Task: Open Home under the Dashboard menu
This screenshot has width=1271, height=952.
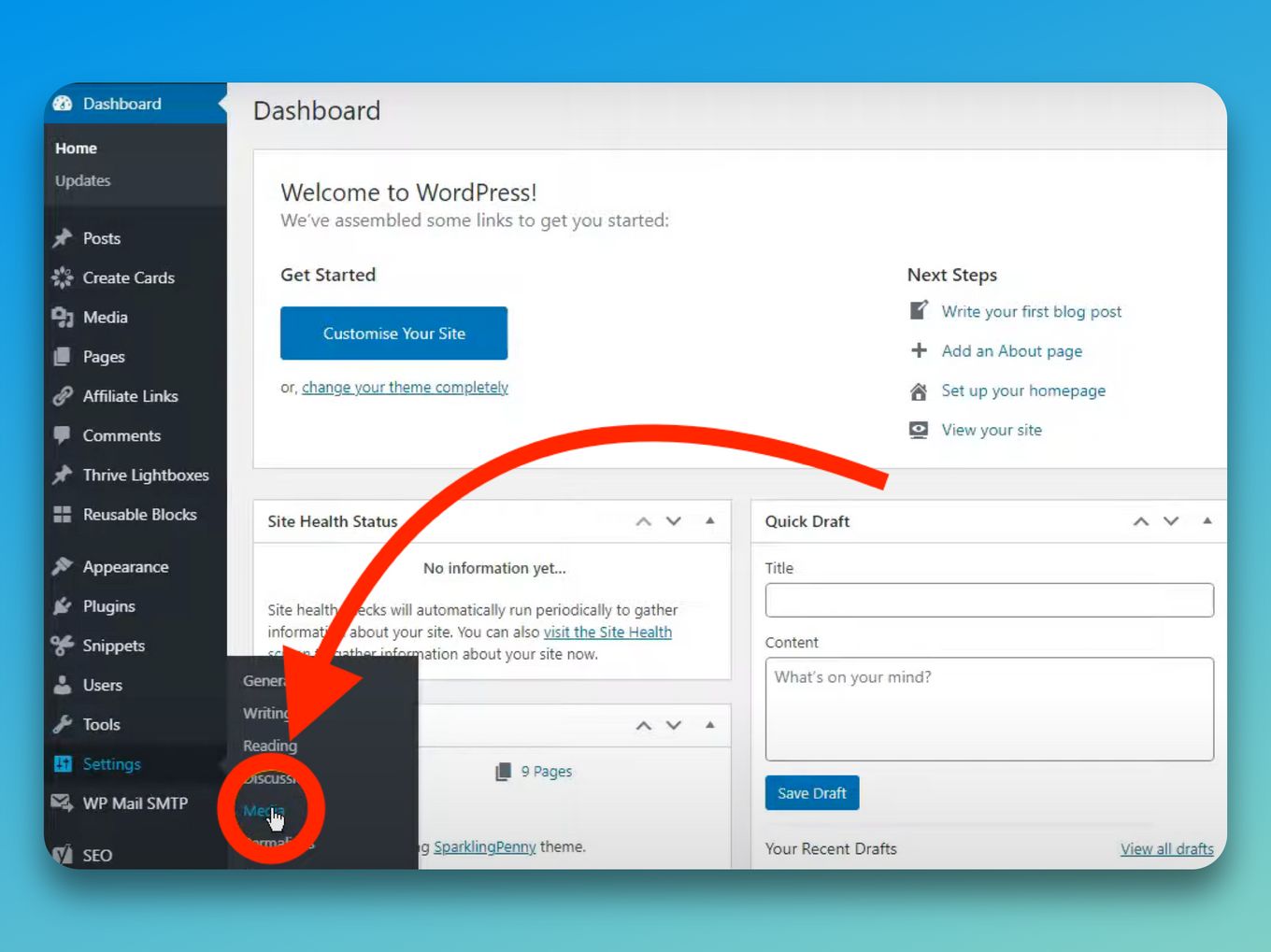Action: [x=76, y=148]
